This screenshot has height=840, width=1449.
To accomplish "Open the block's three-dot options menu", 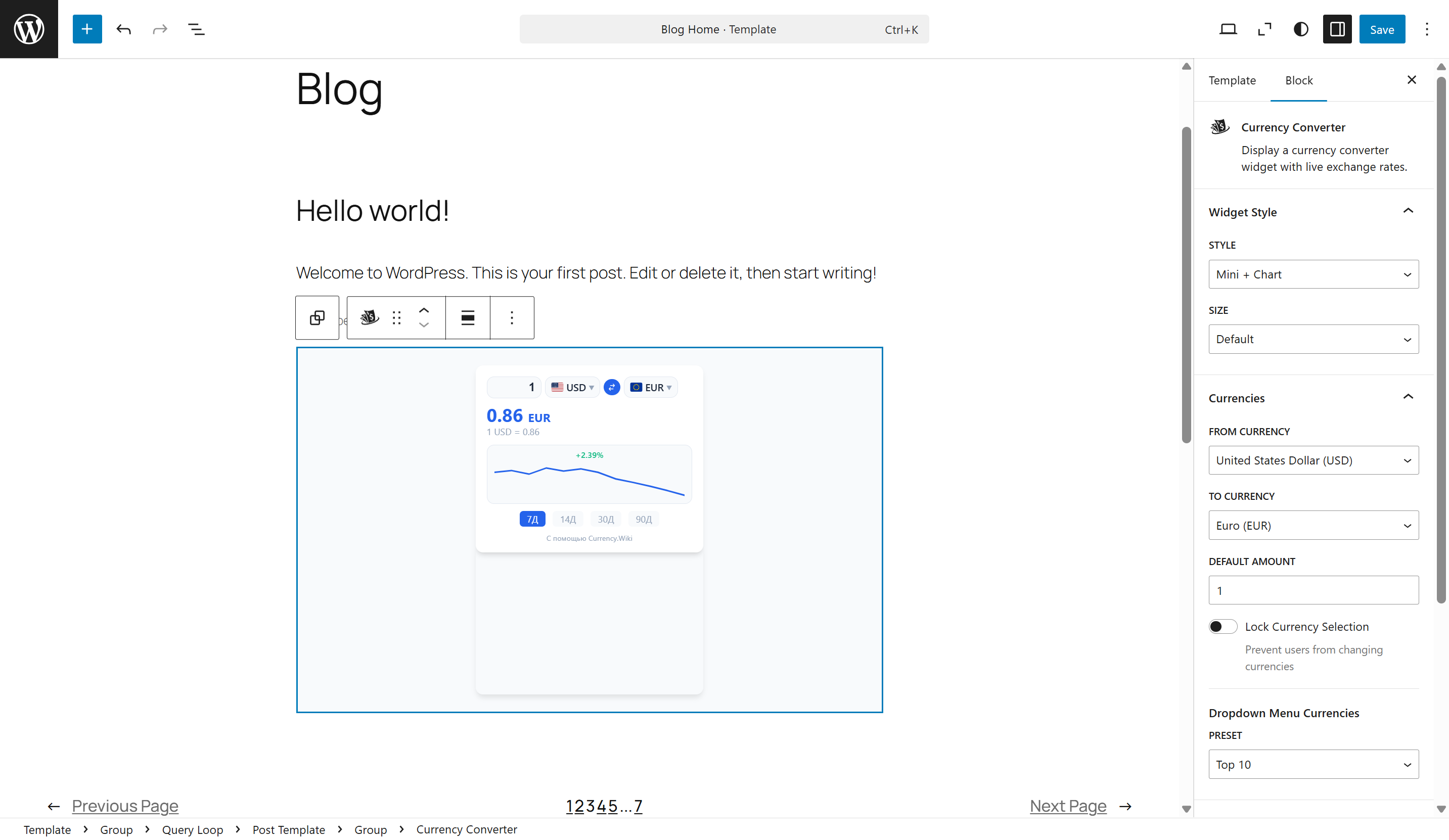I will pyautogui.click(x=512, y=317).
